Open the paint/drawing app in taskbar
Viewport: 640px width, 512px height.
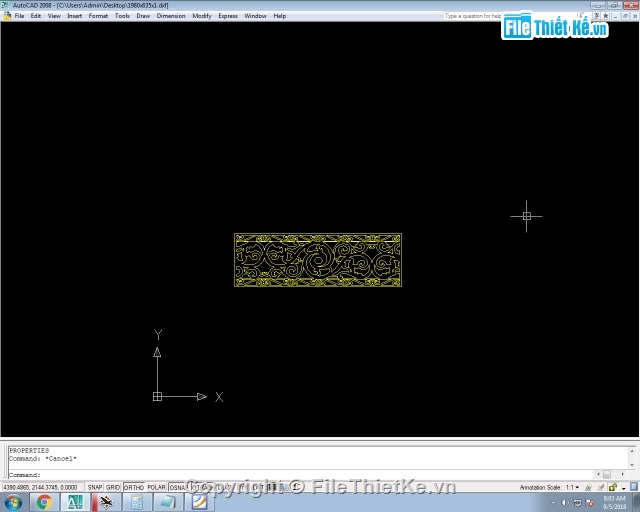coord(199,502)
